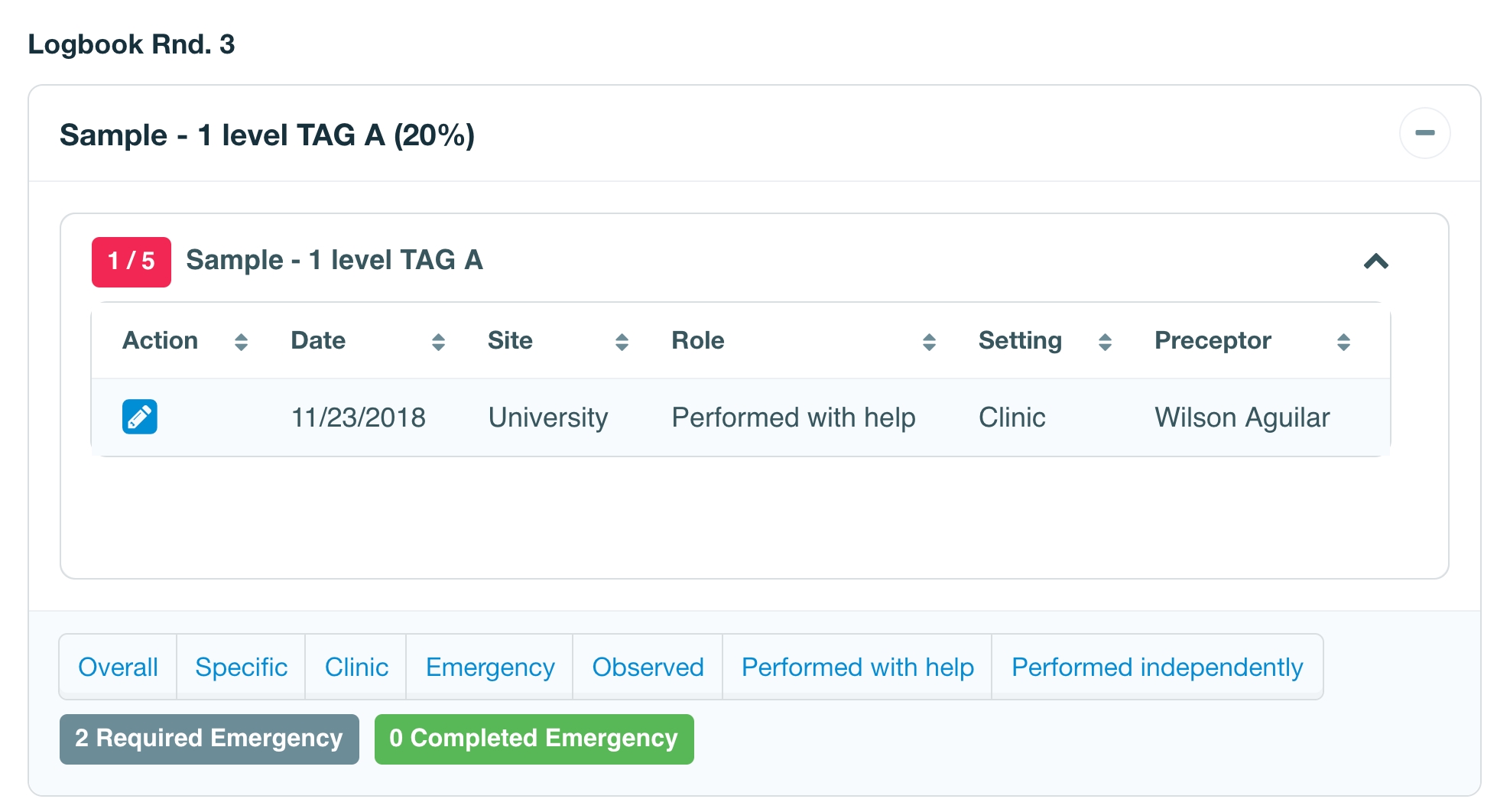Switch to Performed independently tab

pyautogui.click(x=1157, y=667)
